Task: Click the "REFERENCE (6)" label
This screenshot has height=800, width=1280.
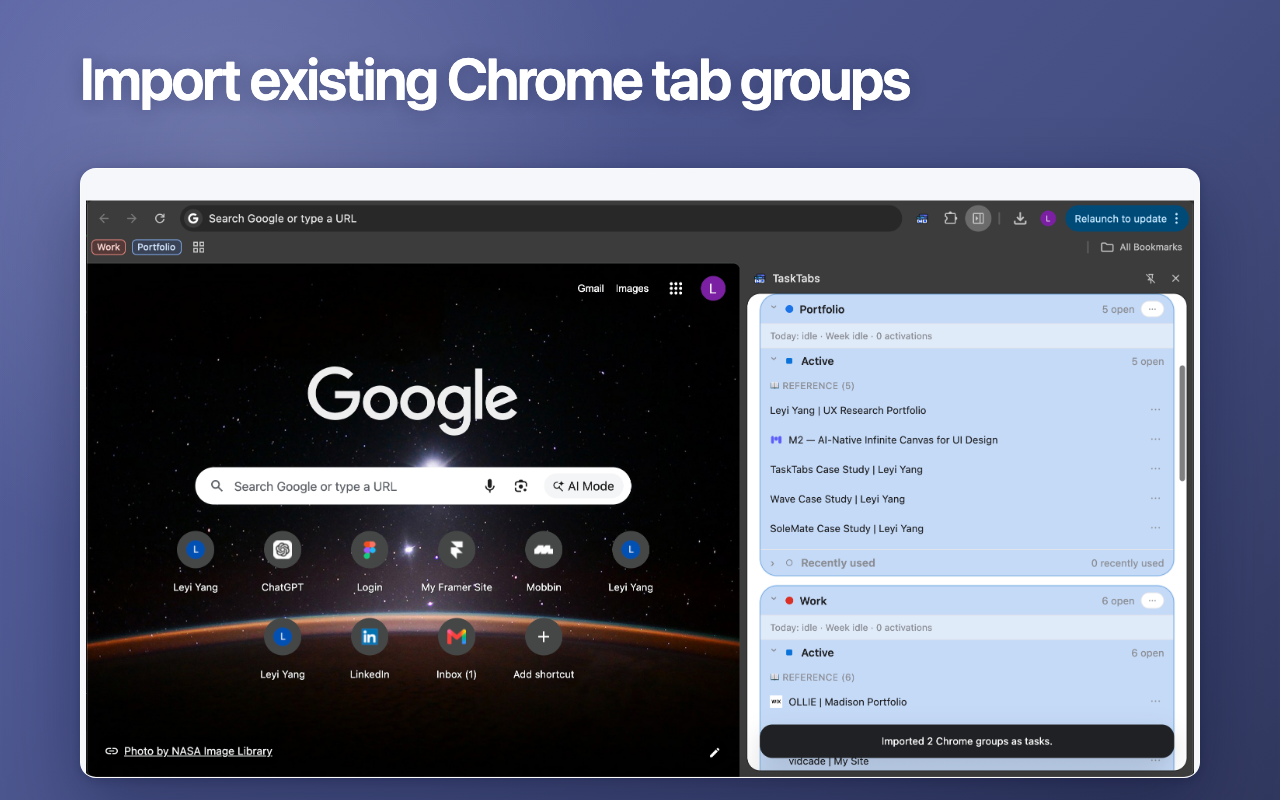Action: pos(818,678)
